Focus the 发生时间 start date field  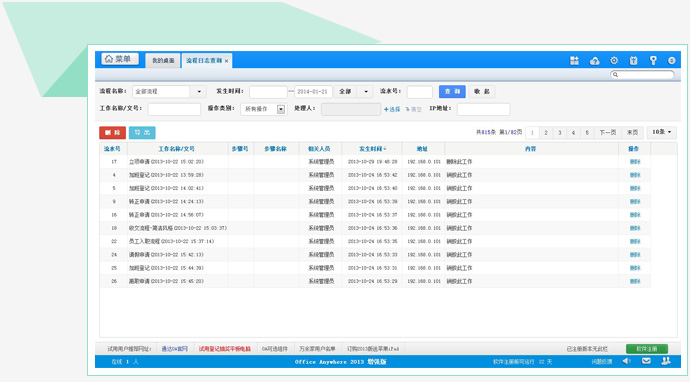point(268,92)
